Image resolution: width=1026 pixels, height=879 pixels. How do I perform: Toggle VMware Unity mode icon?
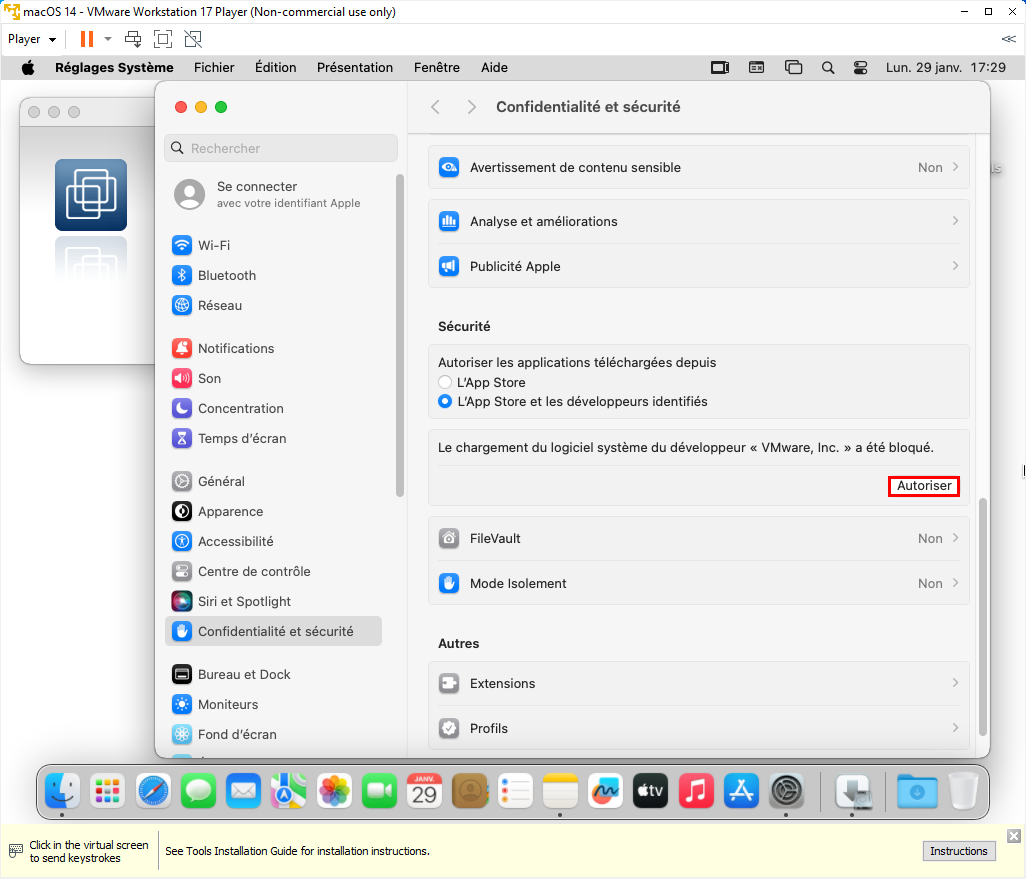click(x=193, y=39)
